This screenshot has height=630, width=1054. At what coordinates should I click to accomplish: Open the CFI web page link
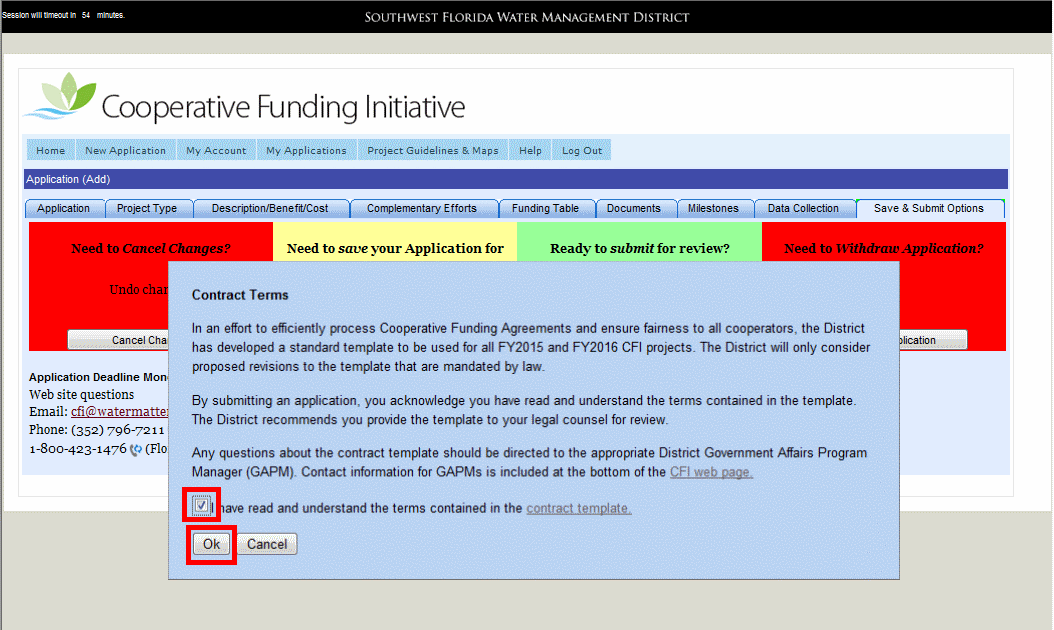[711, 472]
